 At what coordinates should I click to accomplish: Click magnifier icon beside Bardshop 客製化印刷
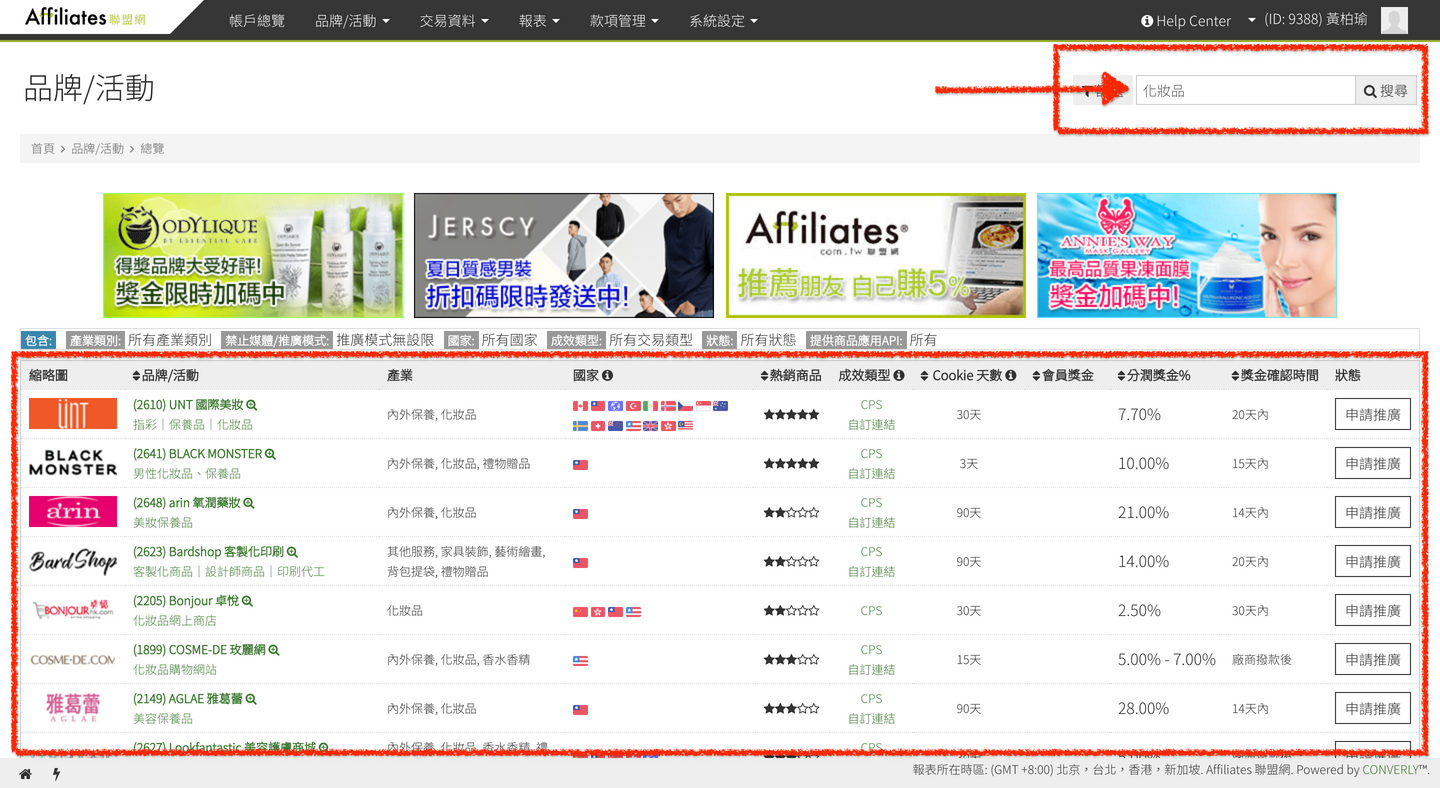pos(292,552)
